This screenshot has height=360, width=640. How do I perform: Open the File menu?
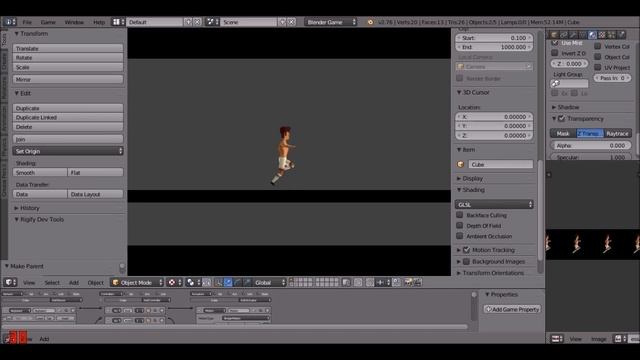(27, 22)
